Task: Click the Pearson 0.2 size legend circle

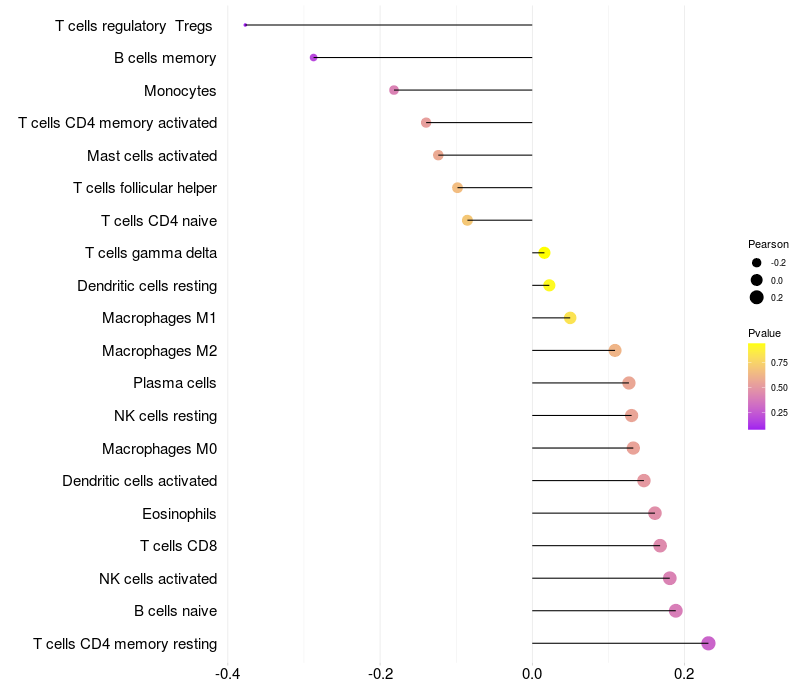Action: (x=757, y=297)
